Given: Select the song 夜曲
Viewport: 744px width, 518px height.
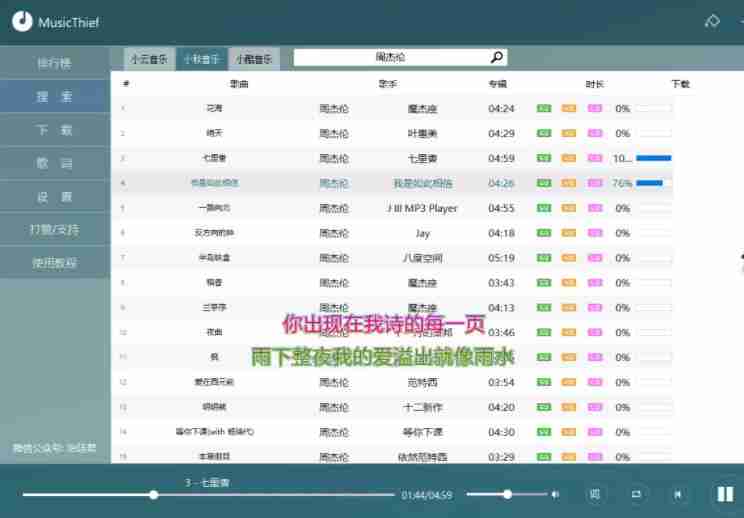Looking at the screenshot, I should click(214, 332).
